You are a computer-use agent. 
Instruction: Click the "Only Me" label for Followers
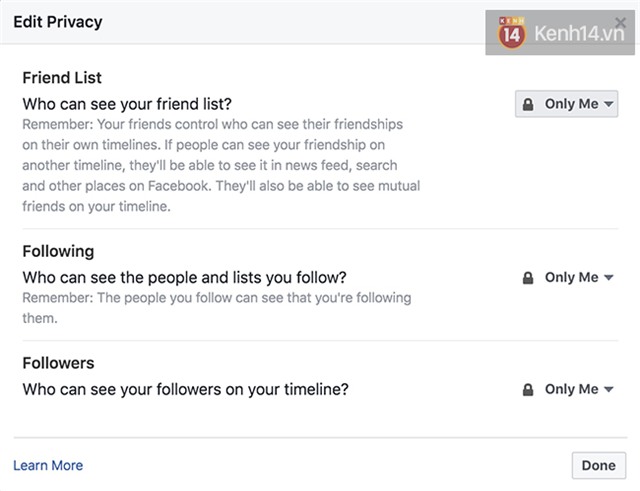[x=571, y=390]
